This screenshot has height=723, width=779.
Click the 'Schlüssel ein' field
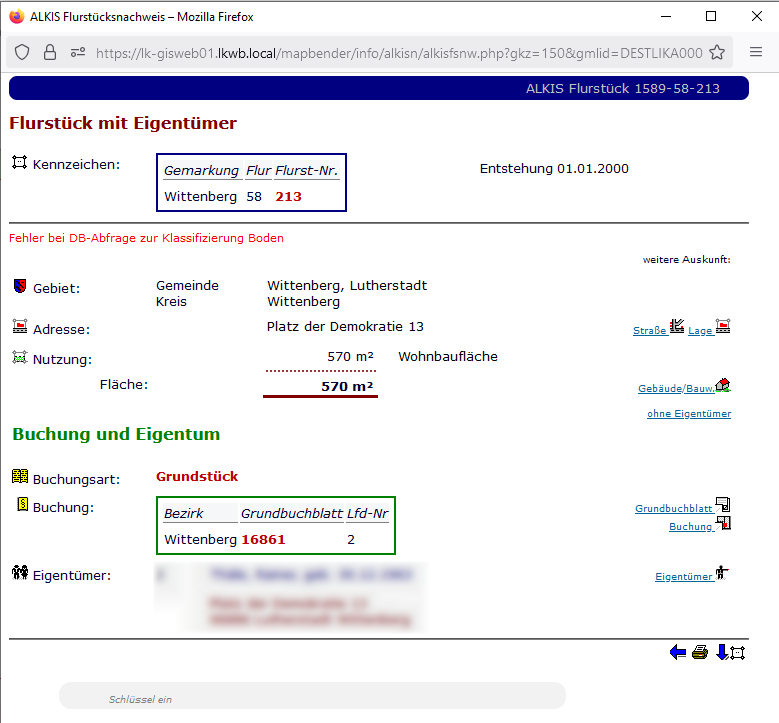pos(312,696)
